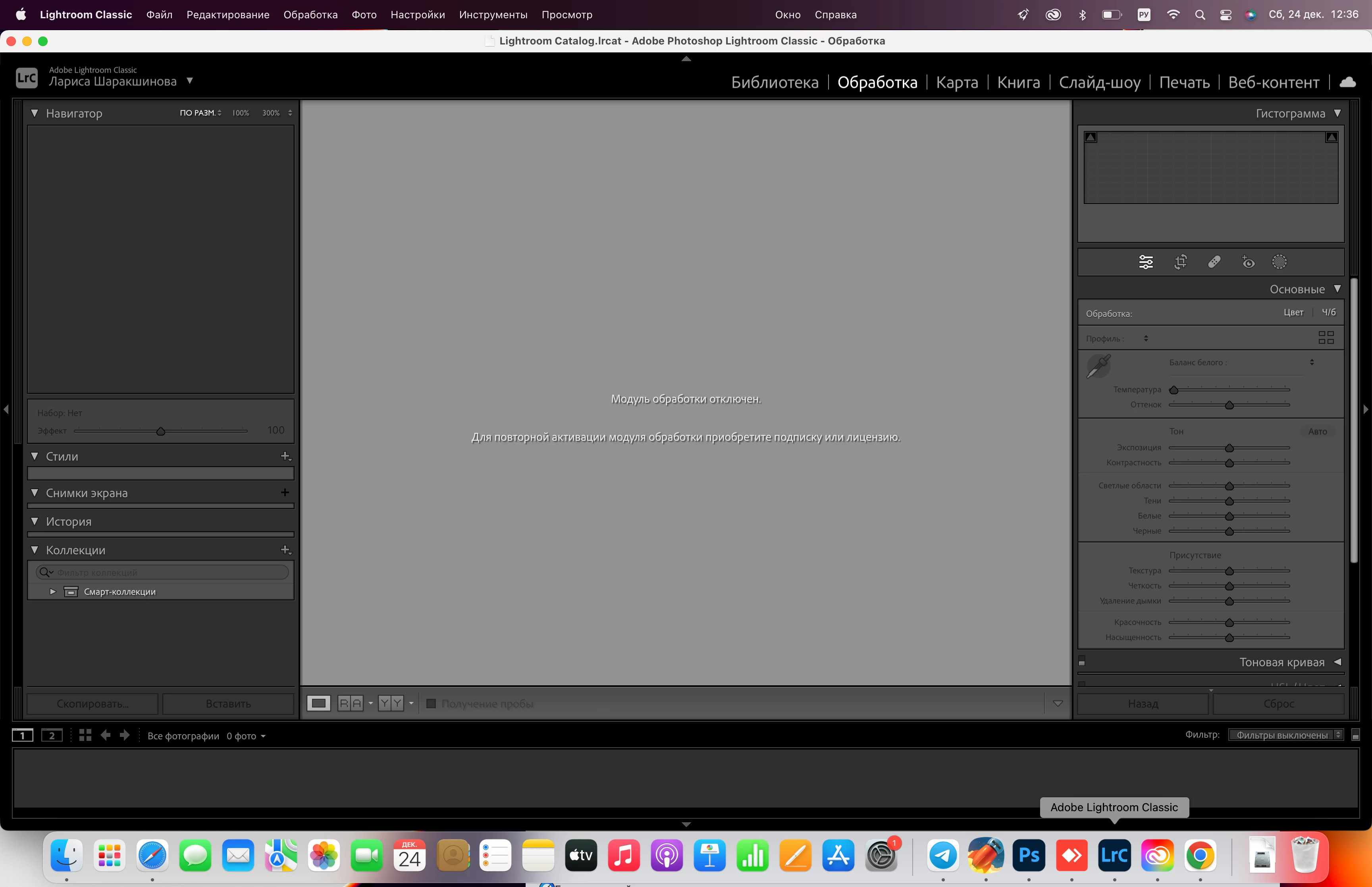Toggle the Тоновая кривая panel switch

click(1082, 662)
